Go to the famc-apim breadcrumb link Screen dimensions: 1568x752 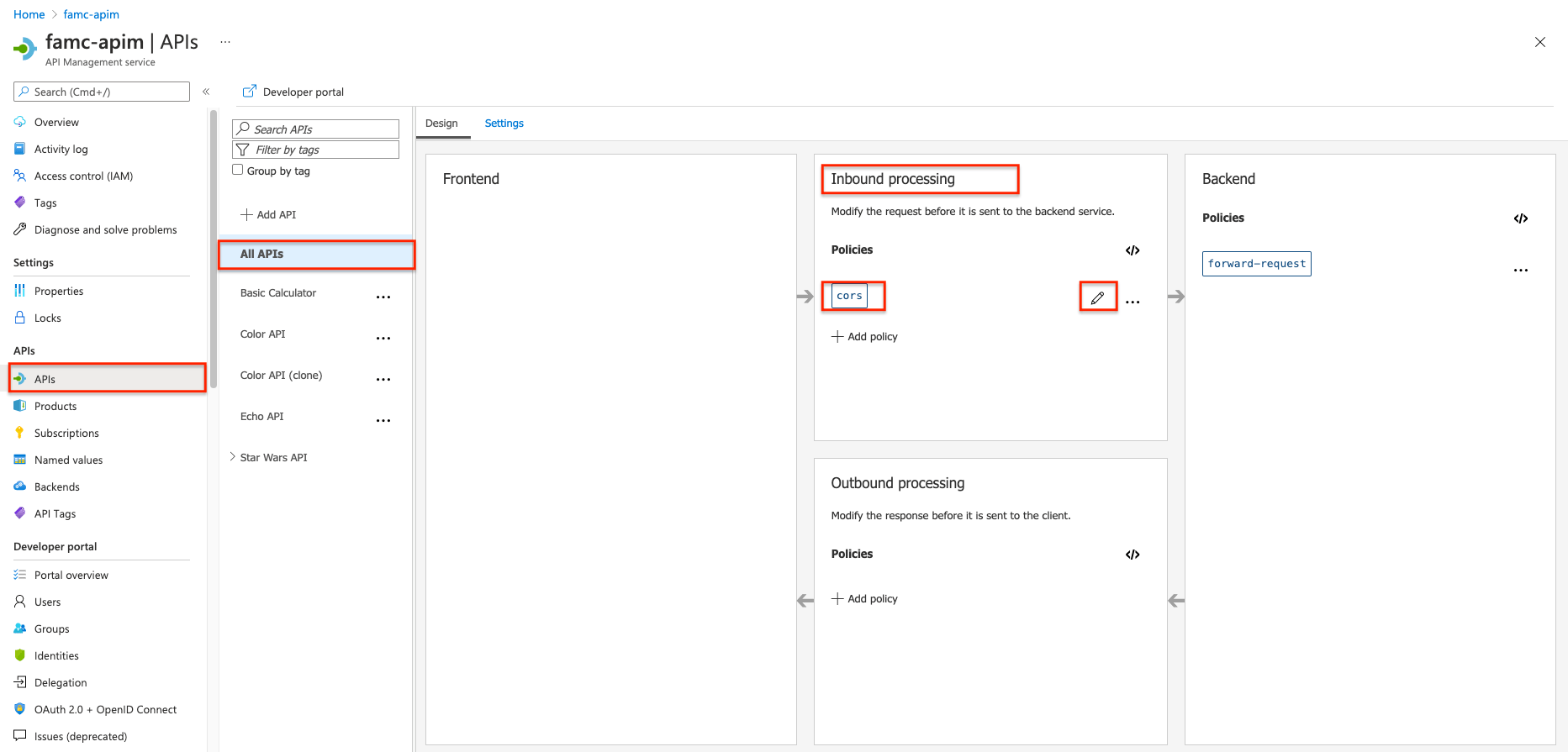[92, 14]
